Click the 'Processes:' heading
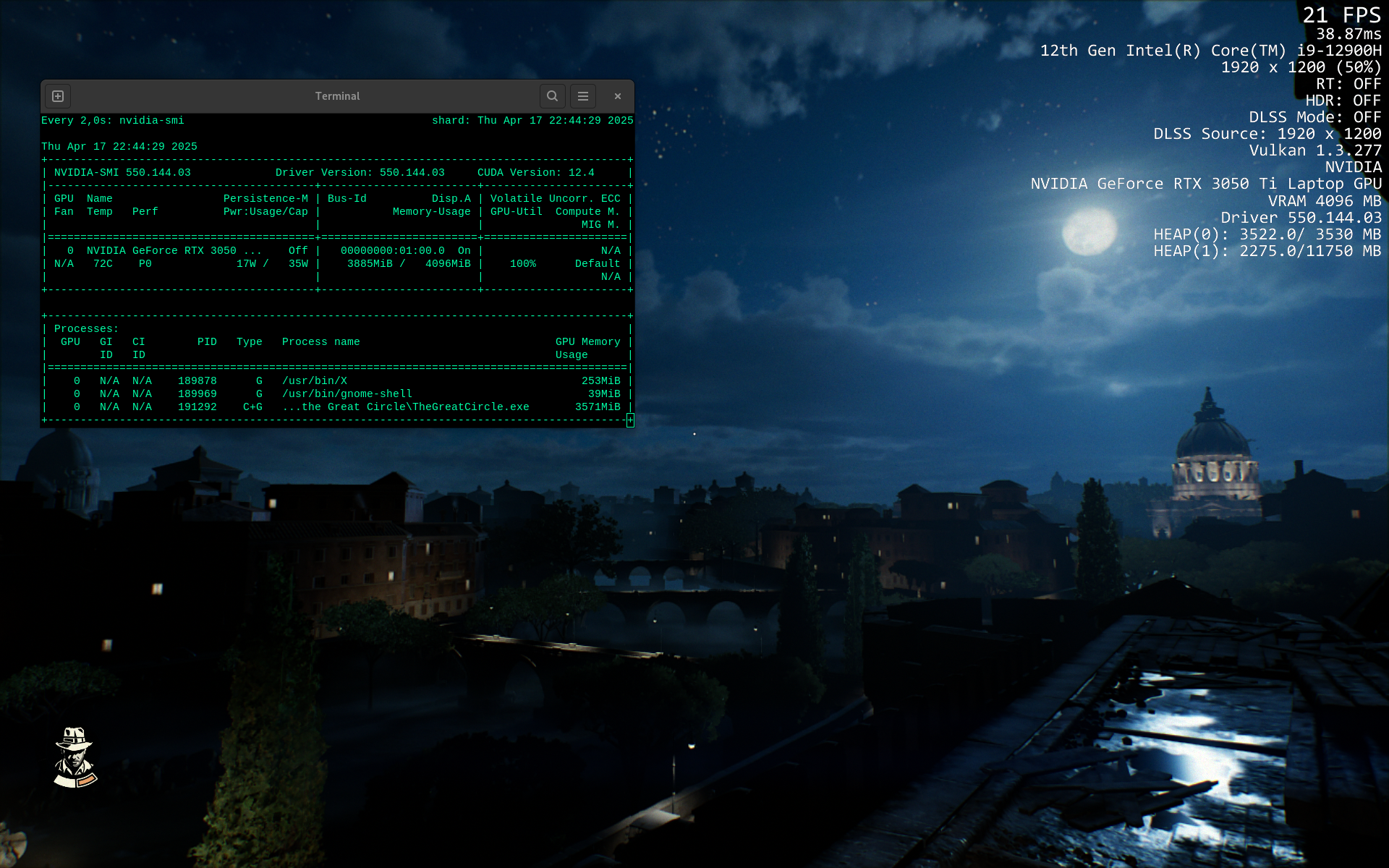 [x=87, y=329]
